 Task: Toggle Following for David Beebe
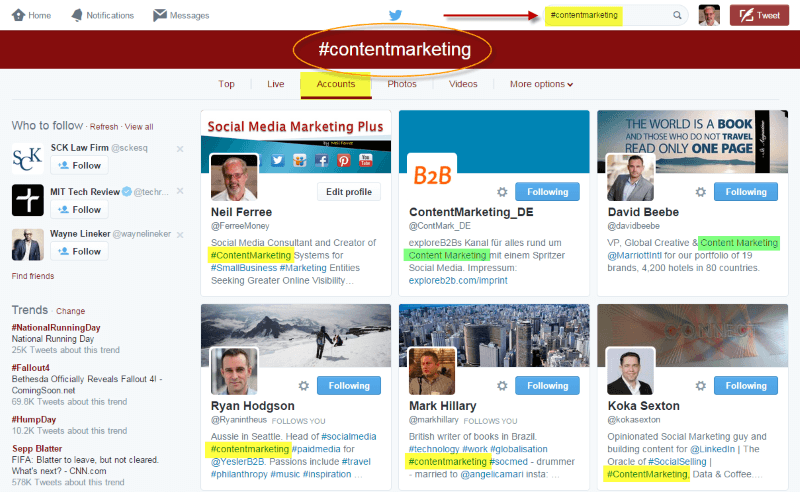[745, 191]
